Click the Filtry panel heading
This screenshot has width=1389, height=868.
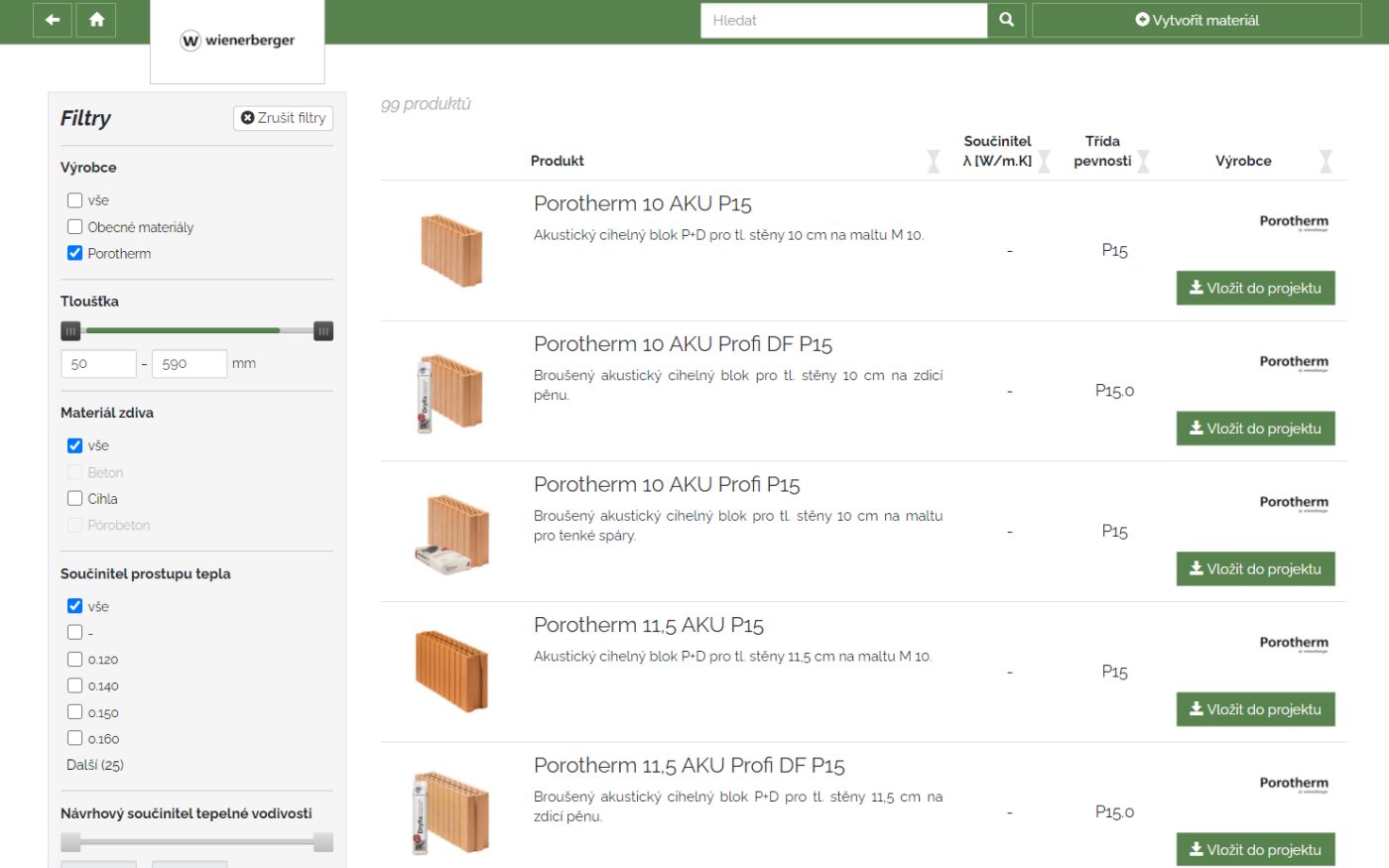pos(85,117)
